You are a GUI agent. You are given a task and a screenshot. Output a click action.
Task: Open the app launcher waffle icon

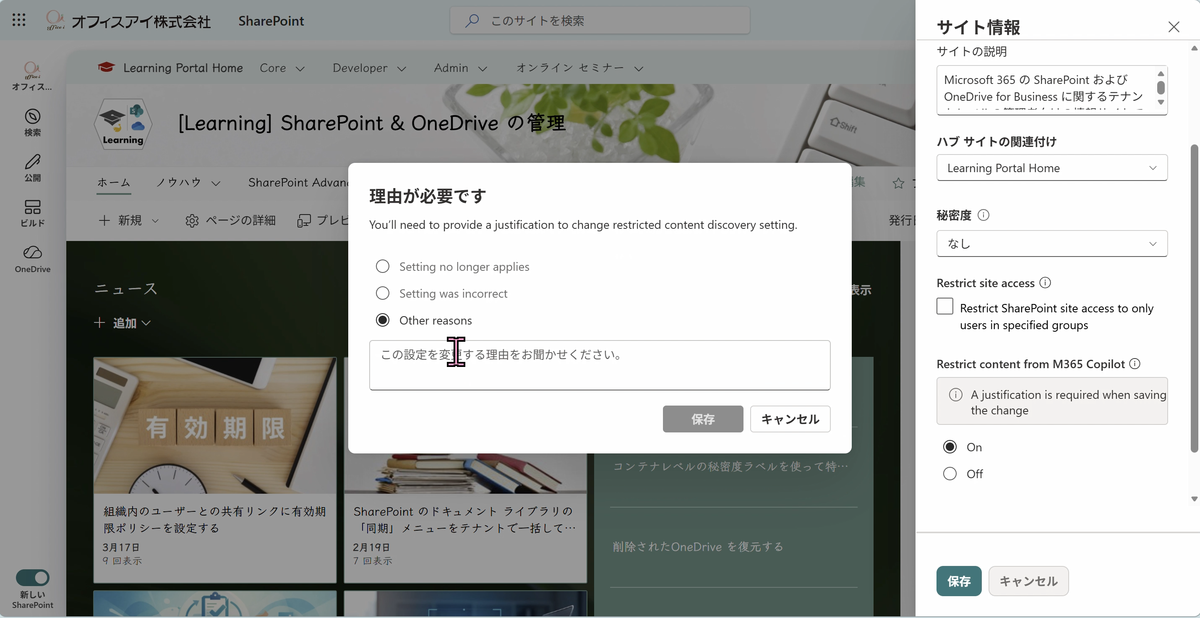point(19,20)
